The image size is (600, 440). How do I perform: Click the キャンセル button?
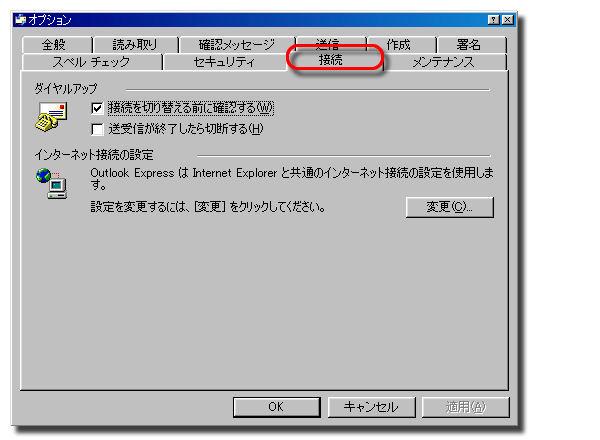point(371,407)
